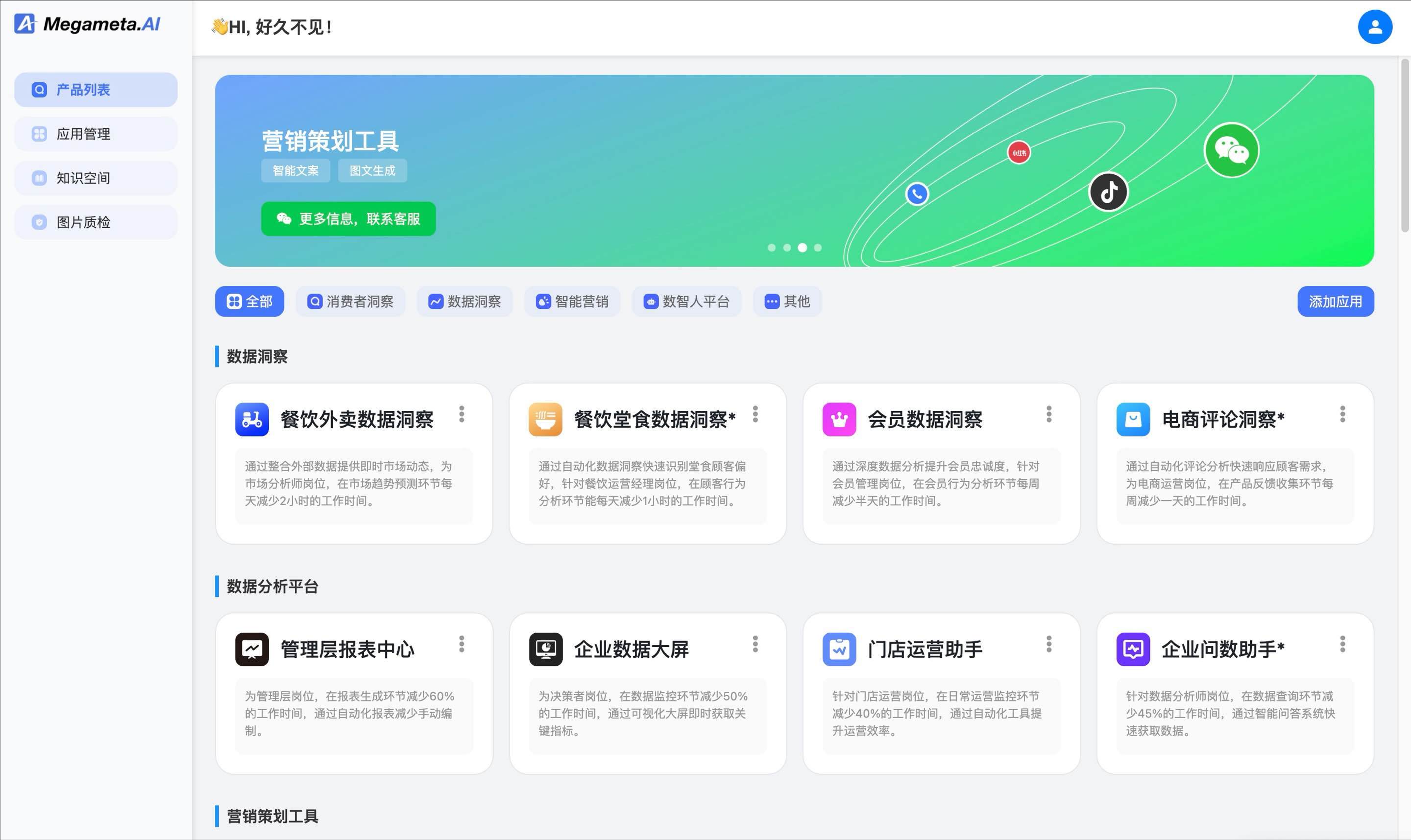Click the 应用管理 sidebar icon
The width and height of the screenshot is (1411, 840).
coord(39,134)
